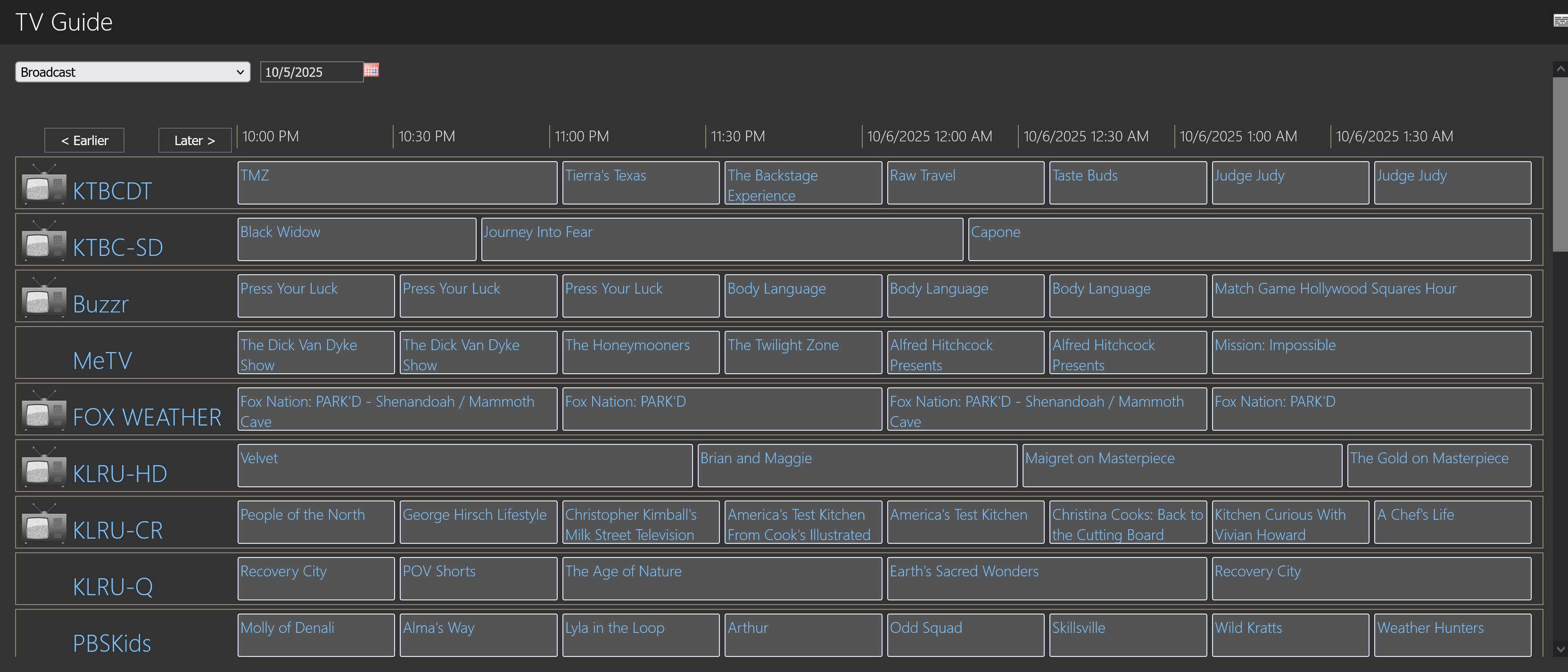
Task: Open the PBSKids channel link
Action: click(112, 643)
